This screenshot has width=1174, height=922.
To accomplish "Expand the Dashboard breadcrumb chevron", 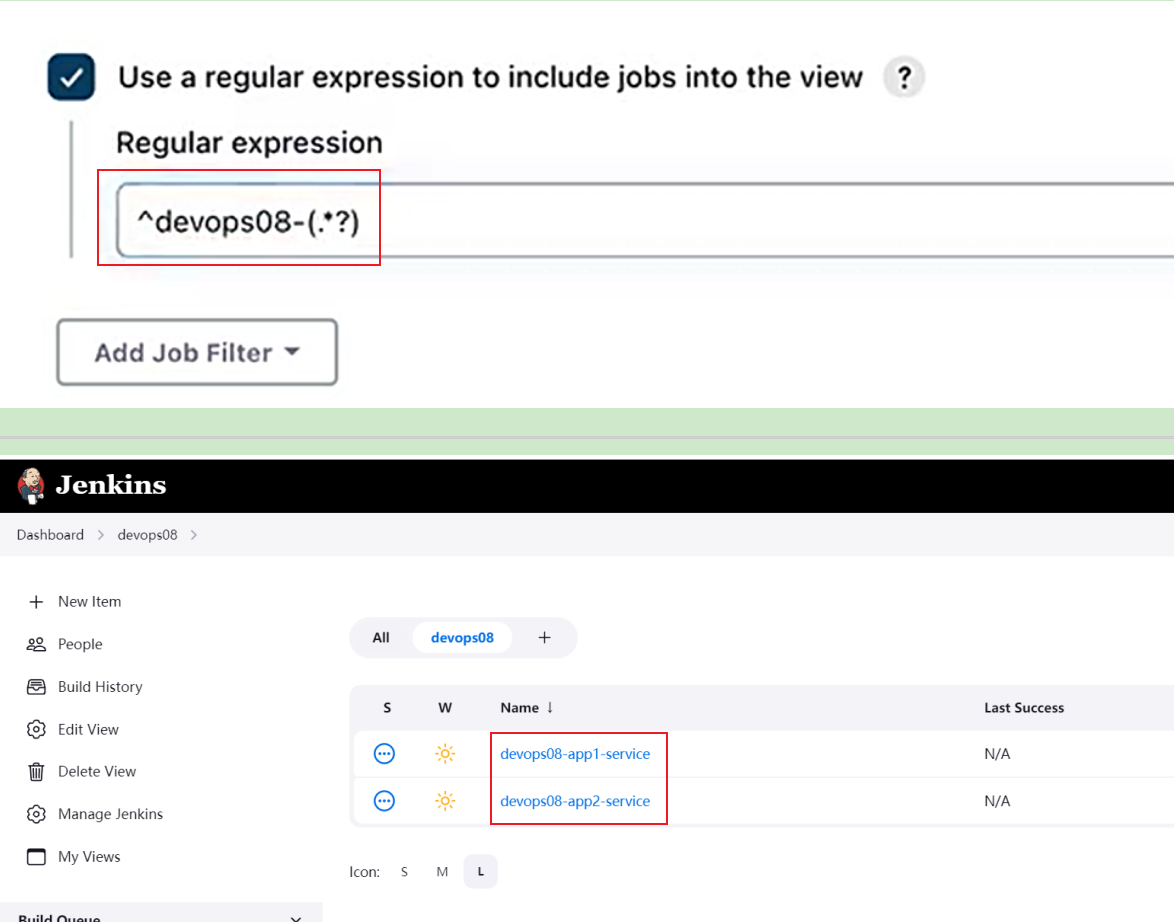I will (x=100, y=535).
